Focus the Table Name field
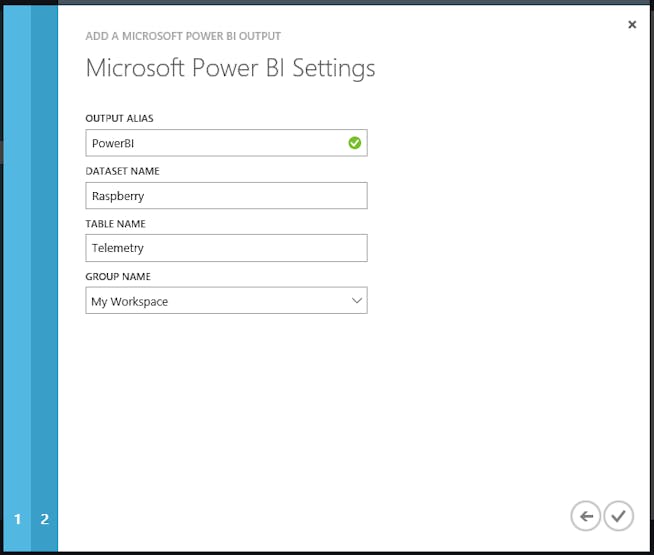This screenshot has height=555, width=654. tap(226, 248)
